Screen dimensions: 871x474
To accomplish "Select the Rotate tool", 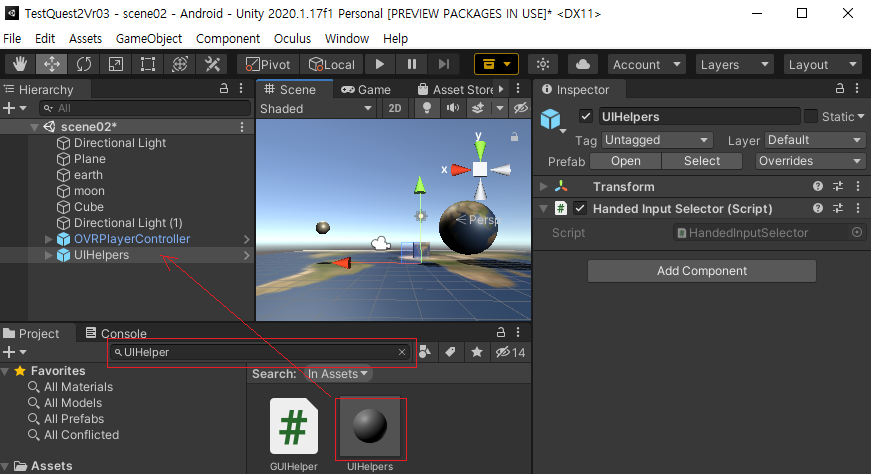I will 84,64.
